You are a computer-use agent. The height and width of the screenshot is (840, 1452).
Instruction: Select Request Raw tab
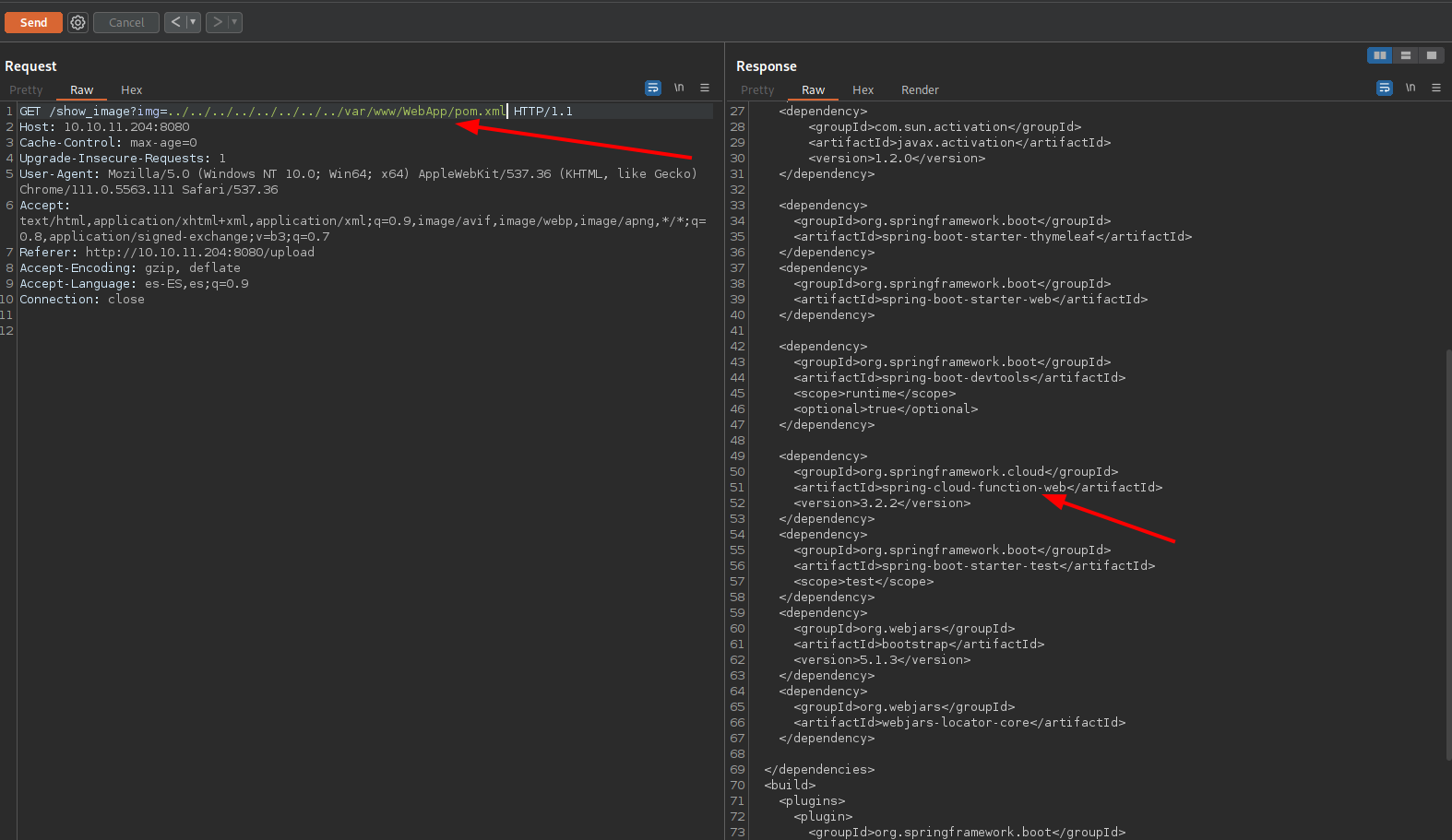[x=82, y=89]
